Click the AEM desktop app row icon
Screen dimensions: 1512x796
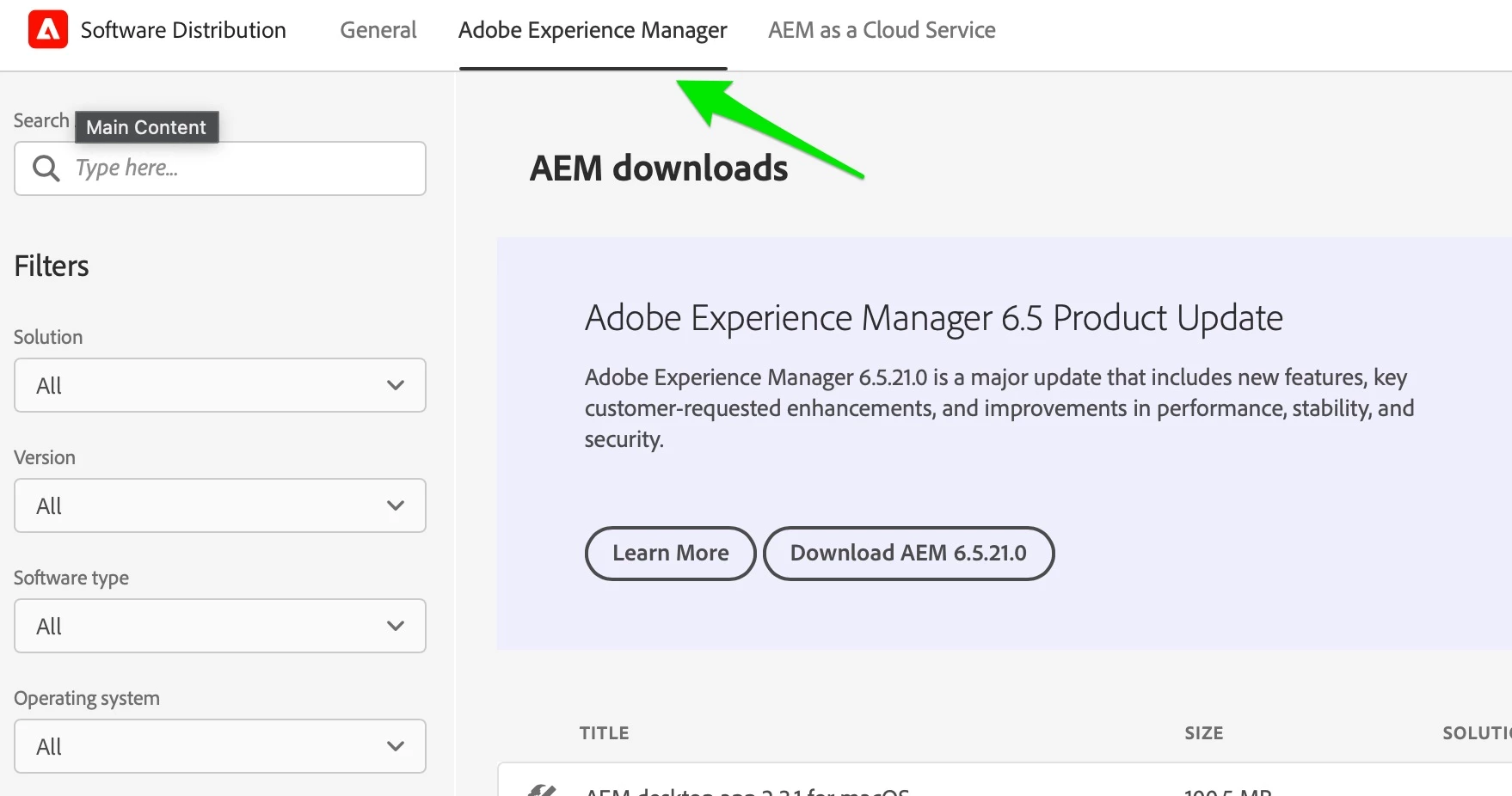(542, 790)
